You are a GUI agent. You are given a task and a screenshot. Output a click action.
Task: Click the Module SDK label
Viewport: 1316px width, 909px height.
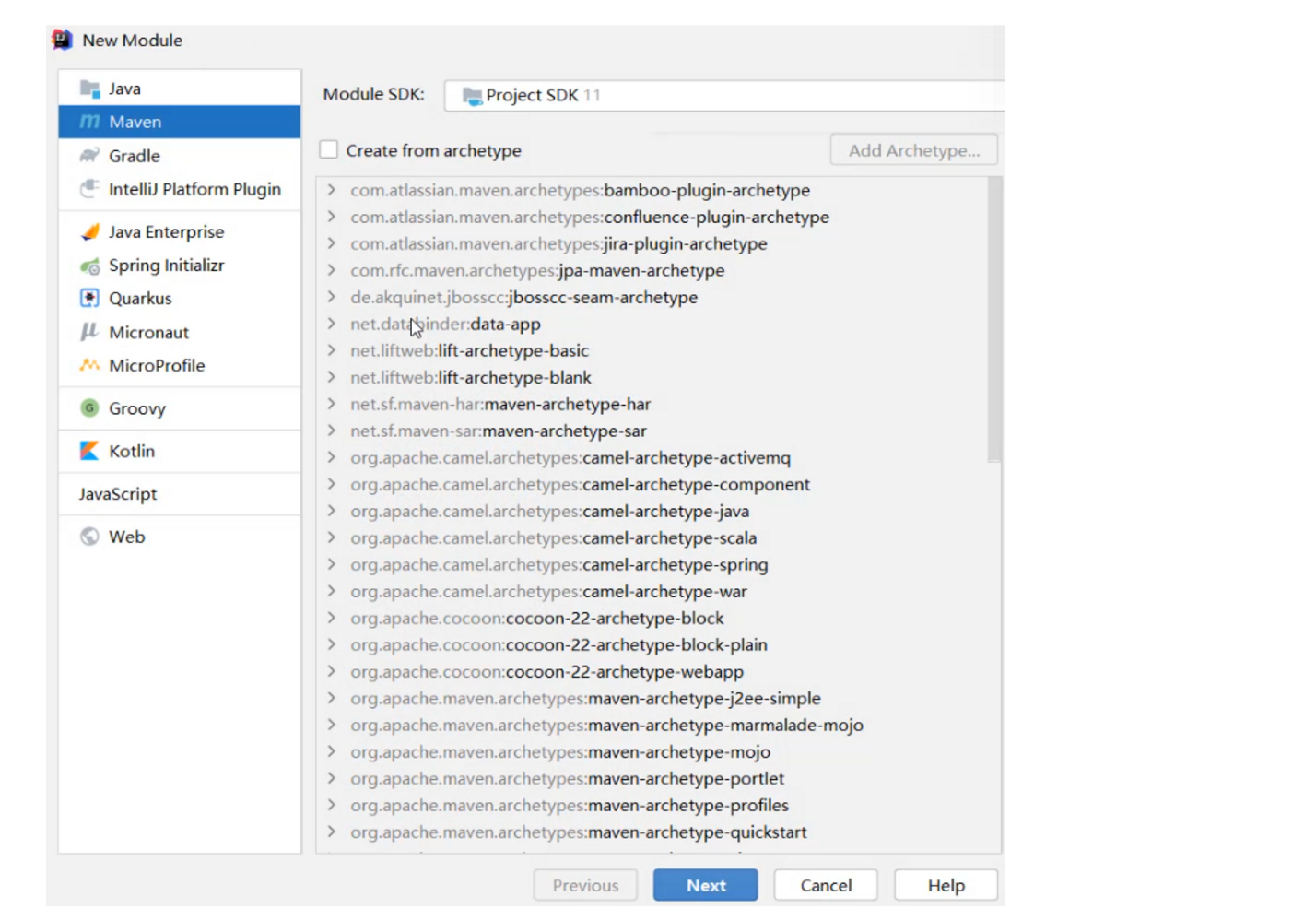[373, 94]
